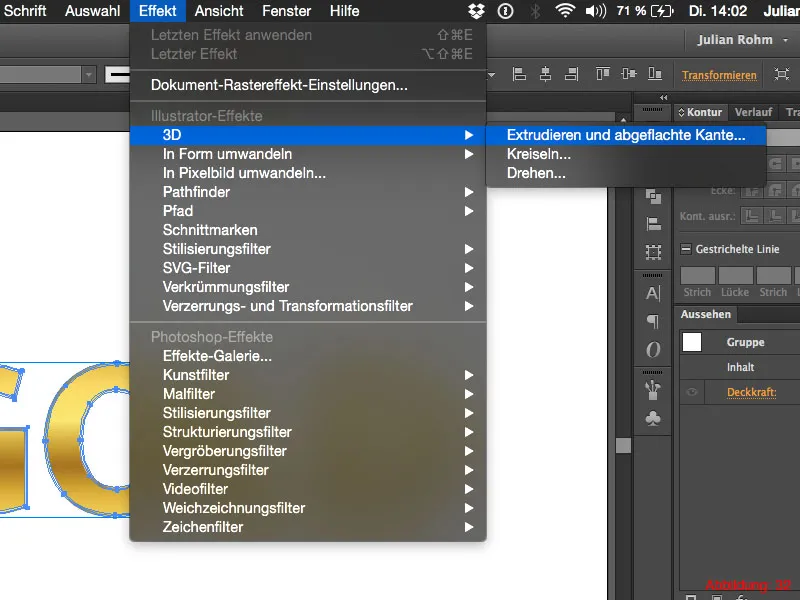The height and width of the screenshot is (600, 800).
Task: Expand the Verzerrungs- und Transformationsfilter submenu
Action: click(308, 306)
